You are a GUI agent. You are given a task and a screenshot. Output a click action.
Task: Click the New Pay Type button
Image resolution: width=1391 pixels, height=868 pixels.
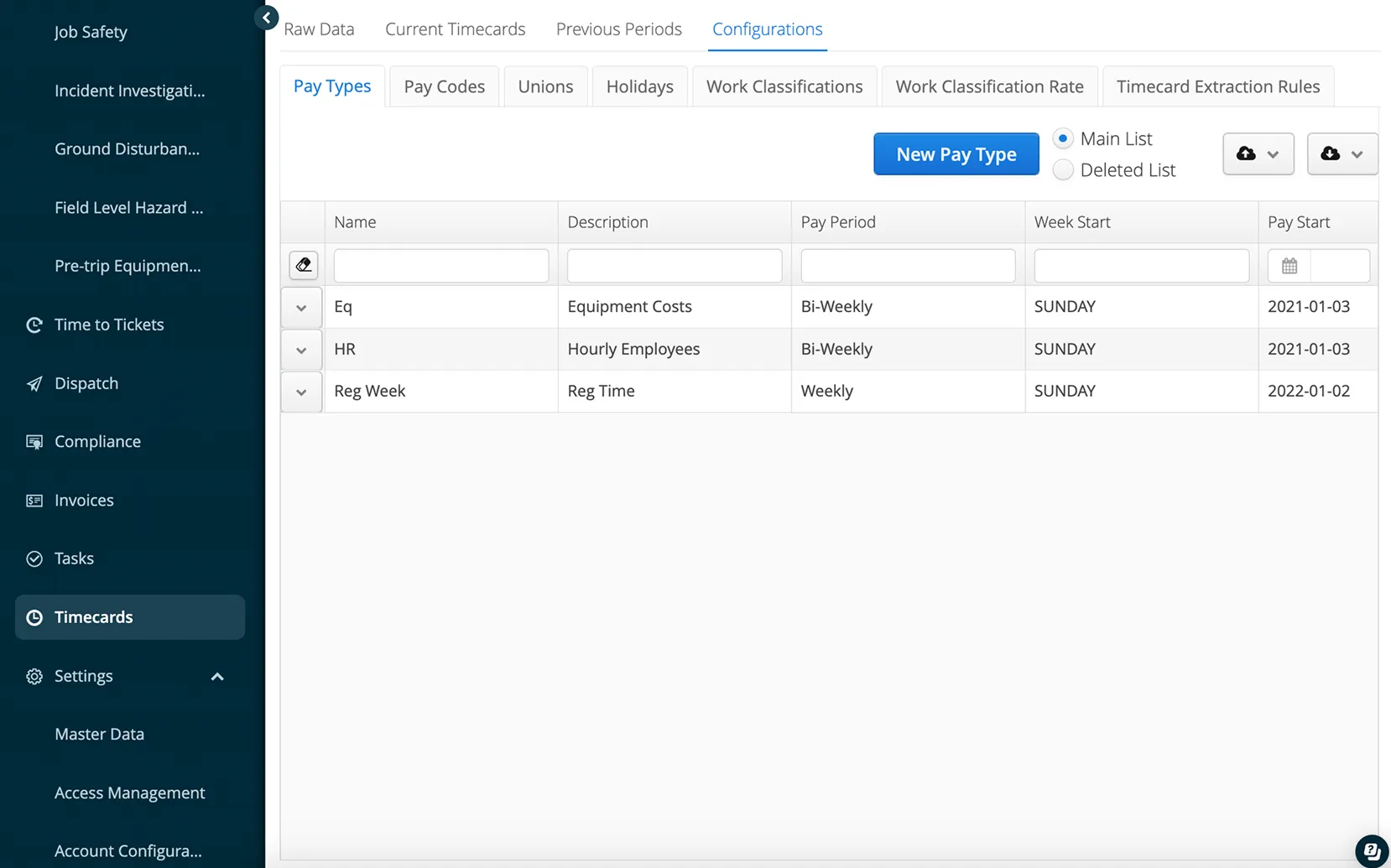pos(956,153)
